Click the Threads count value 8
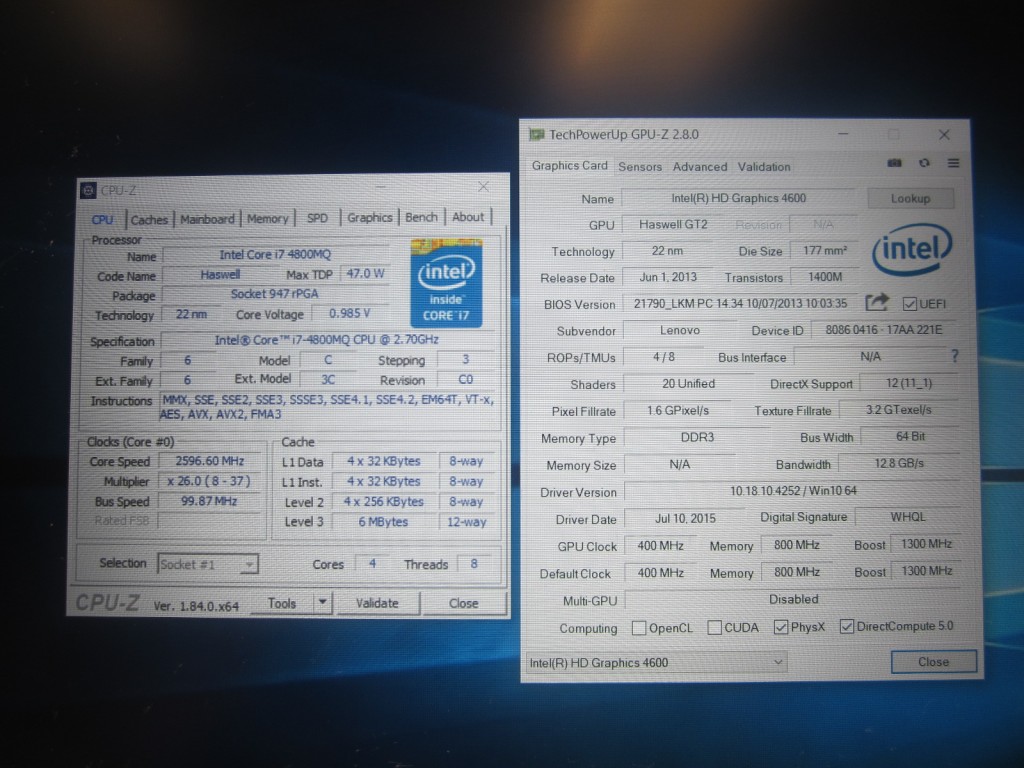The image size is (1024, 768). [474, 564]
